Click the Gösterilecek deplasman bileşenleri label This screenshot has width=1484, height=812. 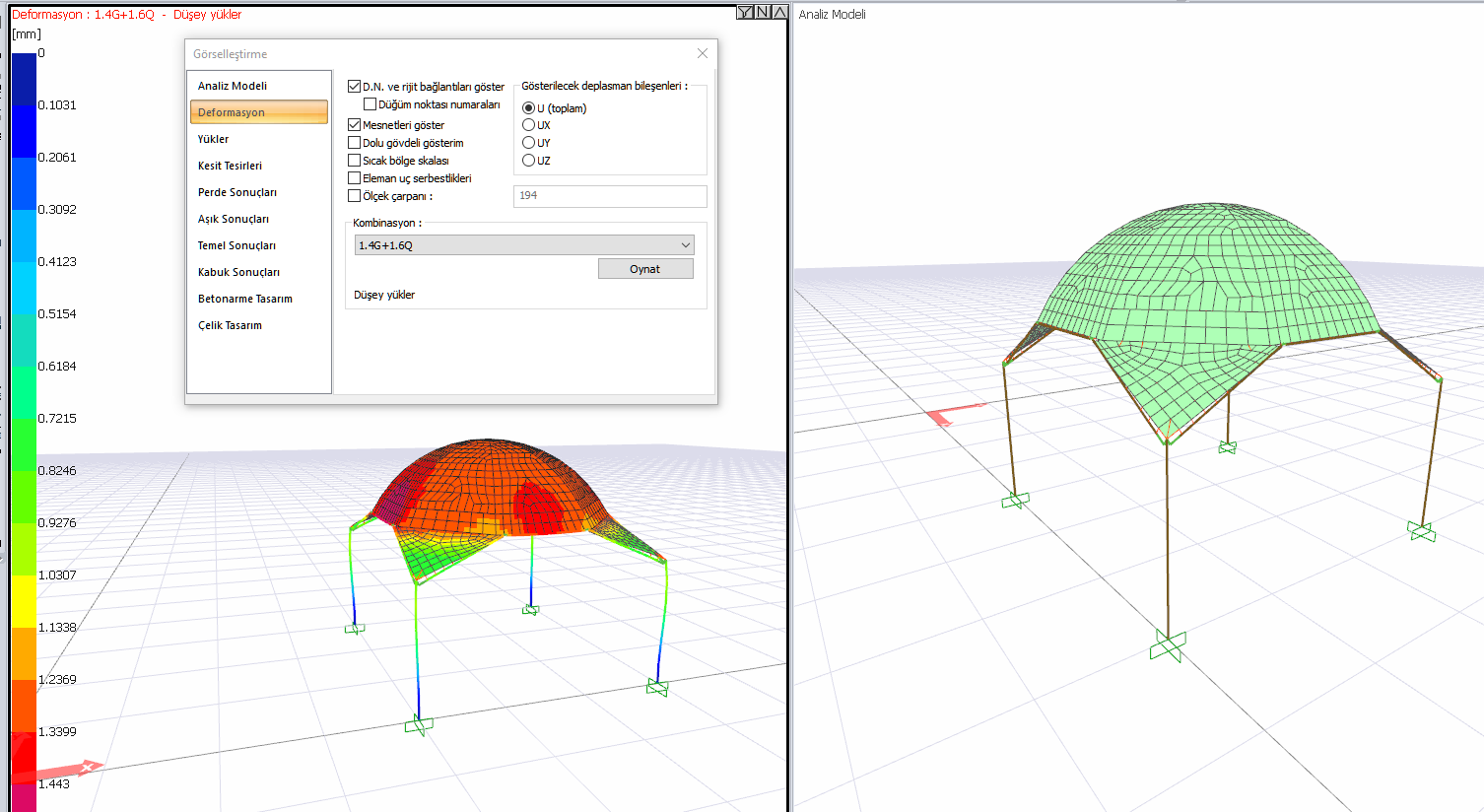[604, 86]
